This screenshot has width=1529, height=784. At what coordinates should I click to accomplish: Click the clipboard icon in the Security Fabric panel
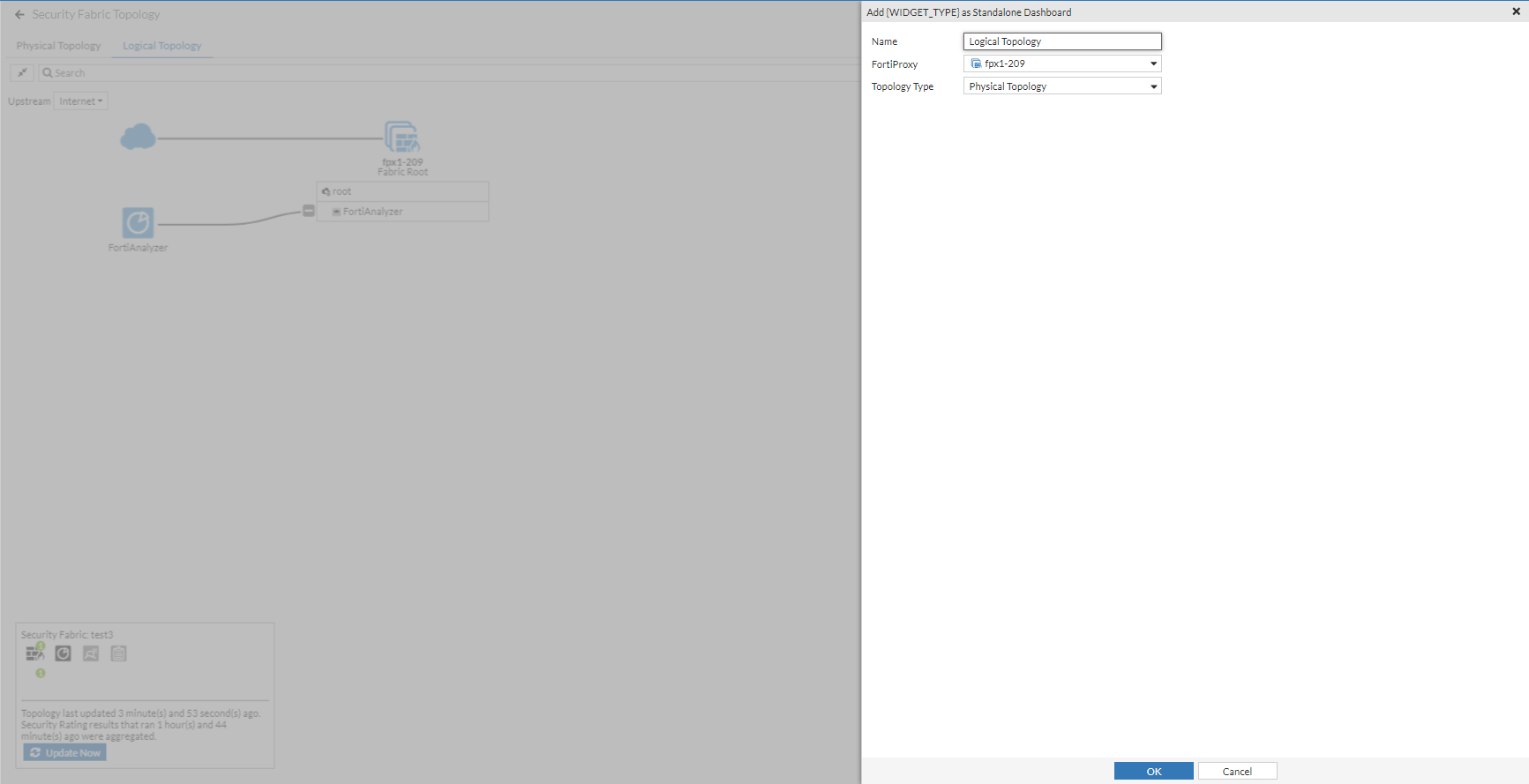[119, 653]
